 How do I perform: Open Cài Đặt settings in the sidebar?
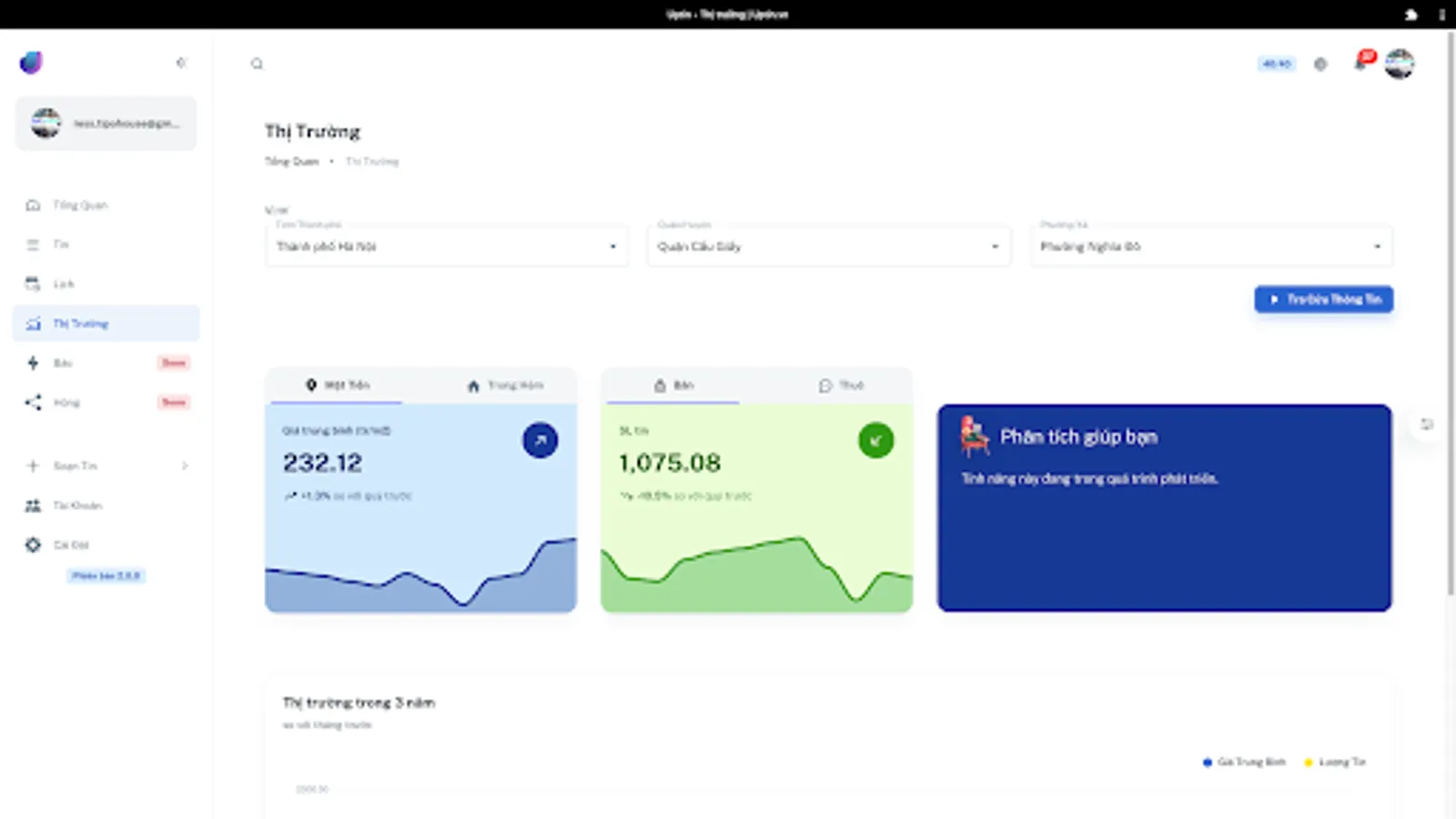coord(106,545)
